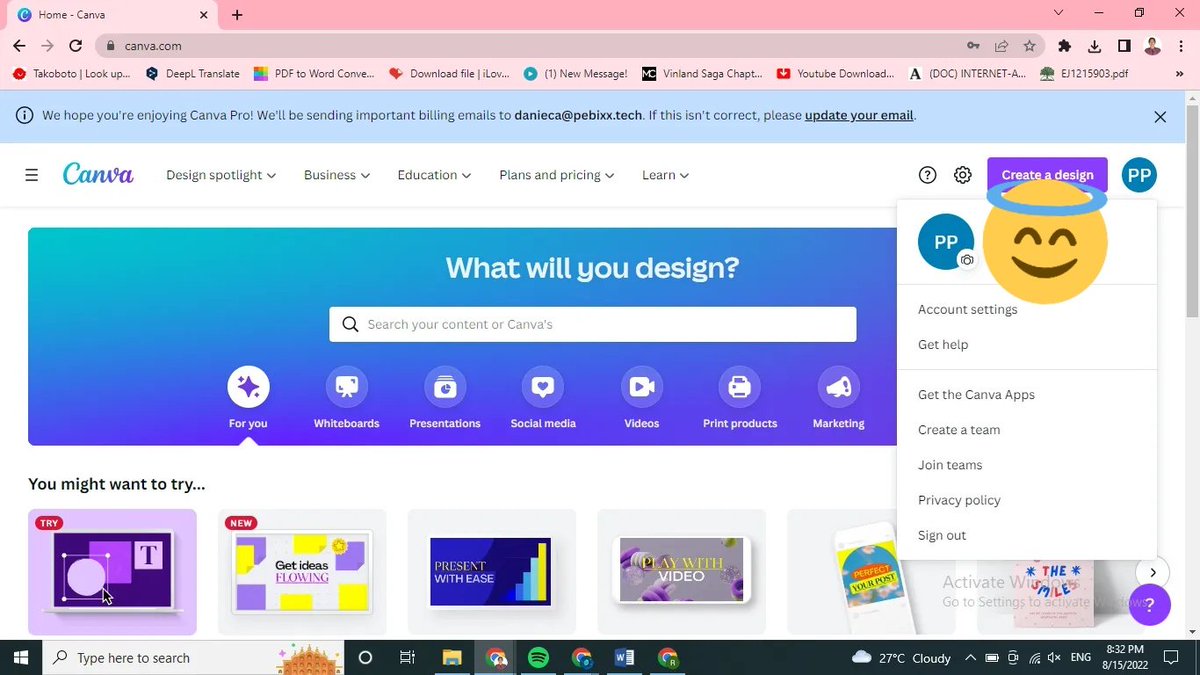The height and width of the screenshot is (675, 1200).
Task: Open the help question mark icon in header
Action: click(x=928, y=175)
